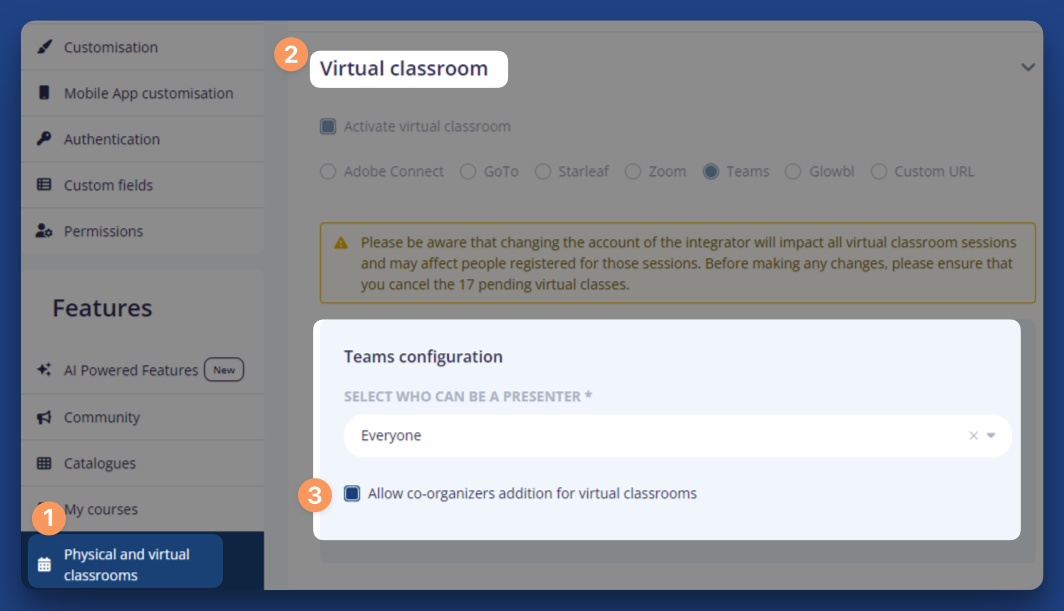Open the presenter selection dropdown arrow
This screenshot has width=1064, height=611.
(x=991, y=436)
